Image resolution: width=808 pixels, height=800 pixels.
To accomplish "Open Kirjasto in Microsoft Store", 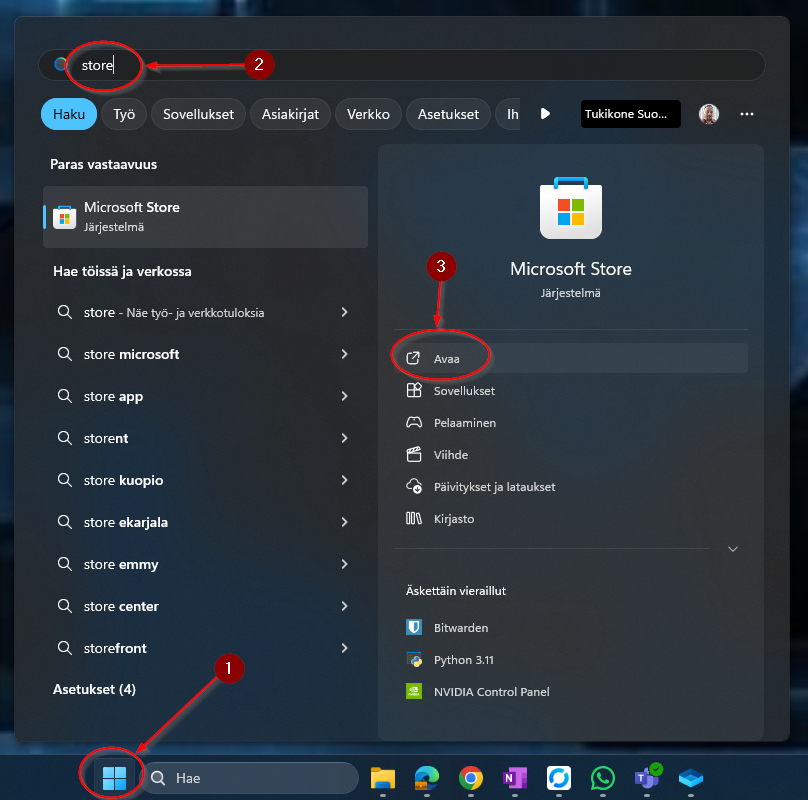I will [571, 519].
